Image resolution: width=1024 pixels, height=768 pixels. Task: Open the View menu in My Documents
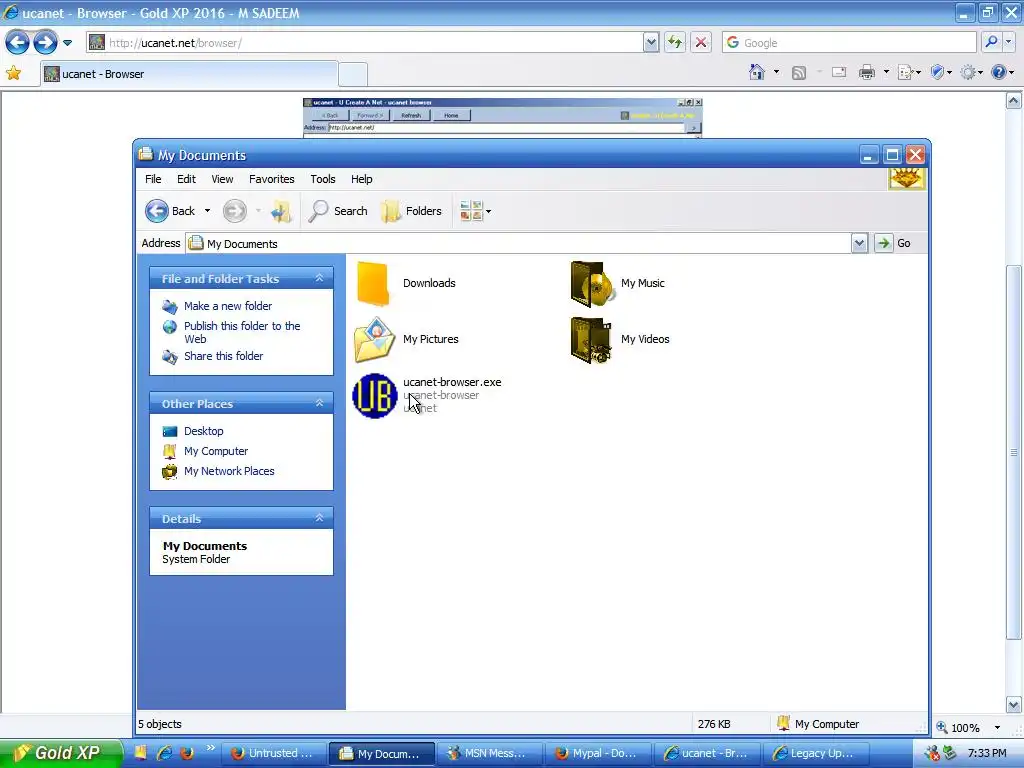pos(222,179)
